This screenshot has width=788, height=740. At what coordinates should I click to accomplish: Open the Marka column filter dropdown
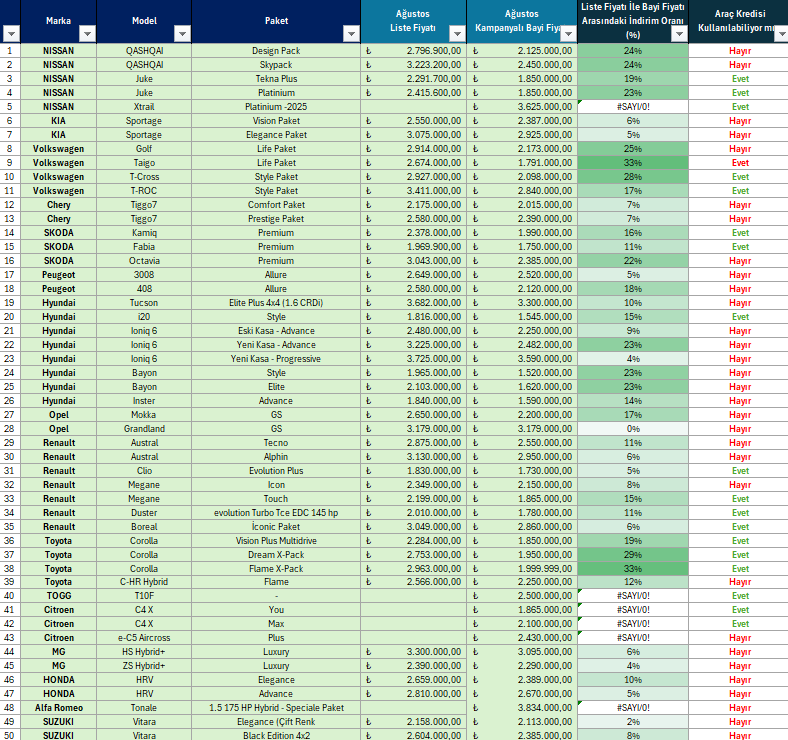click(87, 34)
